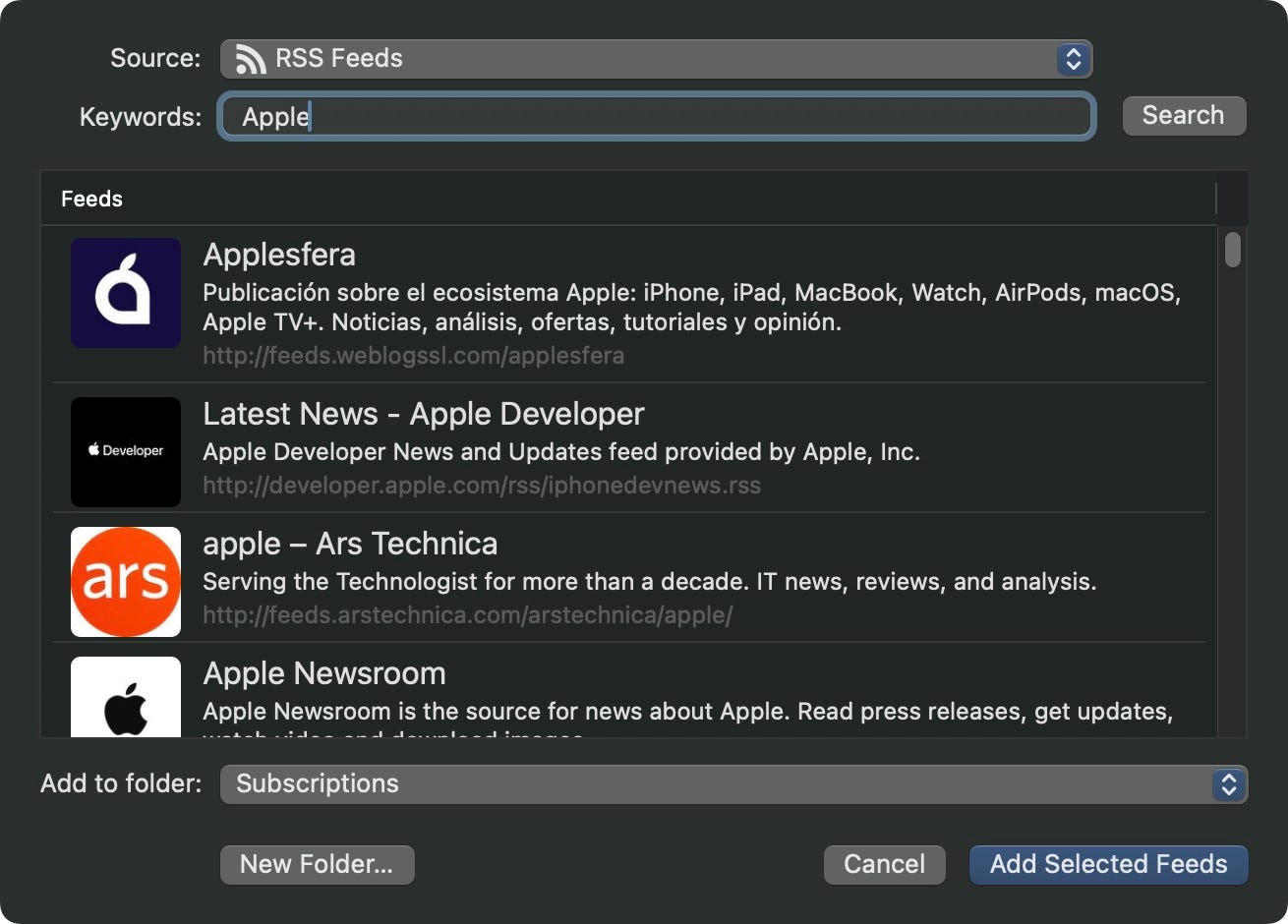Click the Keywords input field containing Apple

coord(656,117)
